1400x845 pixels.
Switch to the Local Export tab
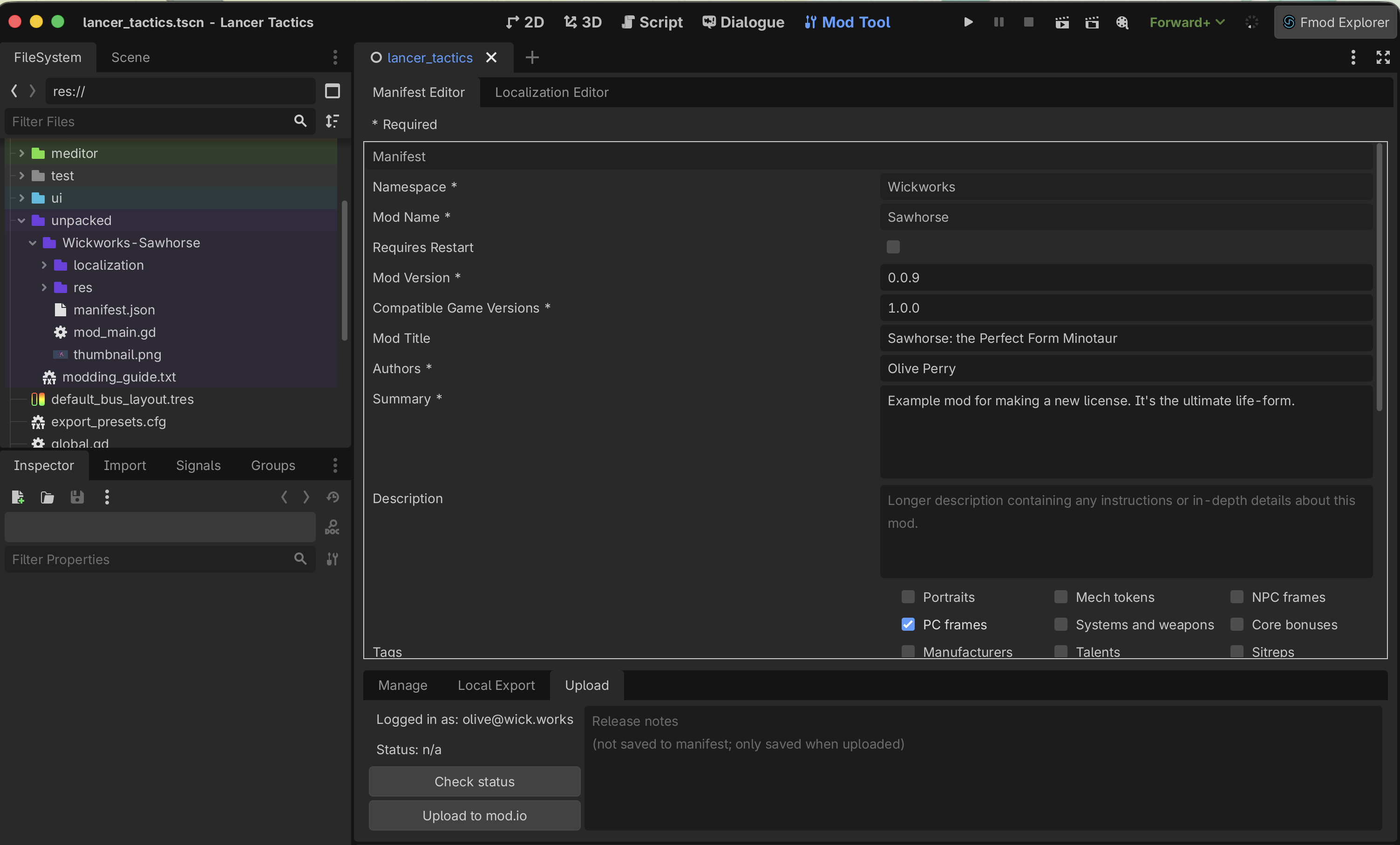[x=496, y=685]
